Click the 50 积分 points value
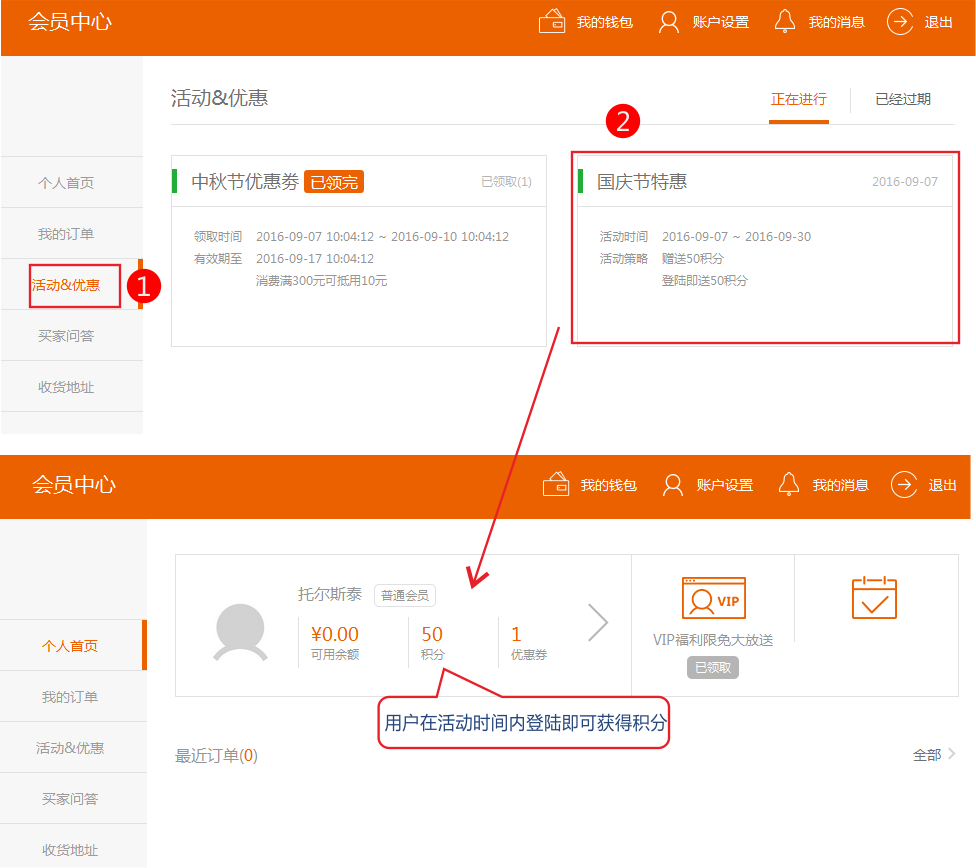 point(432,635)
